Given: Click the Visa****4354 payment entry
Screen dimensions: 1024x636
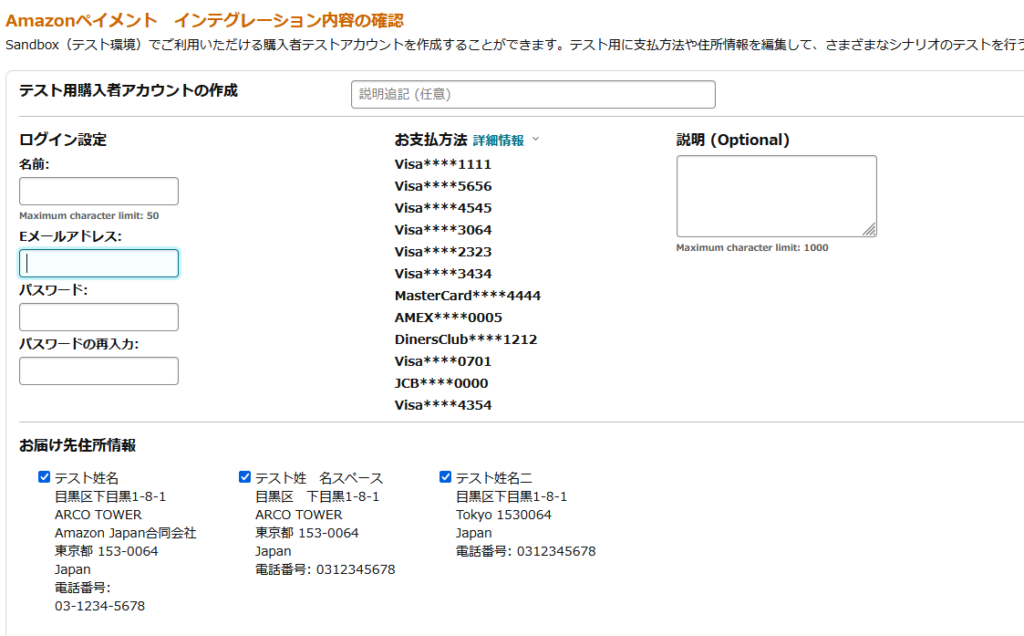Looking at the screenshot, I should 443,405.
